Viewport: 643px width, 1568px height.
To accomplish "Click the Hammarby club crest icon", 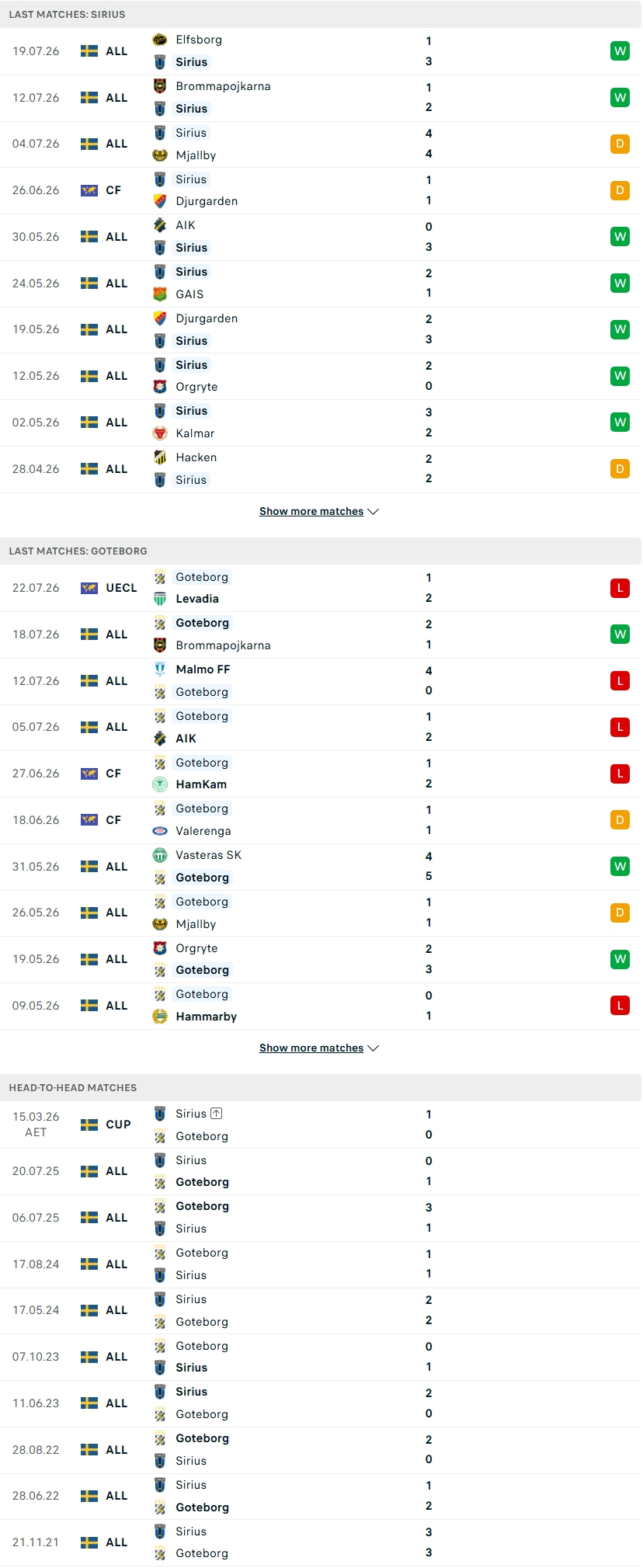I will pos(160,1017).
